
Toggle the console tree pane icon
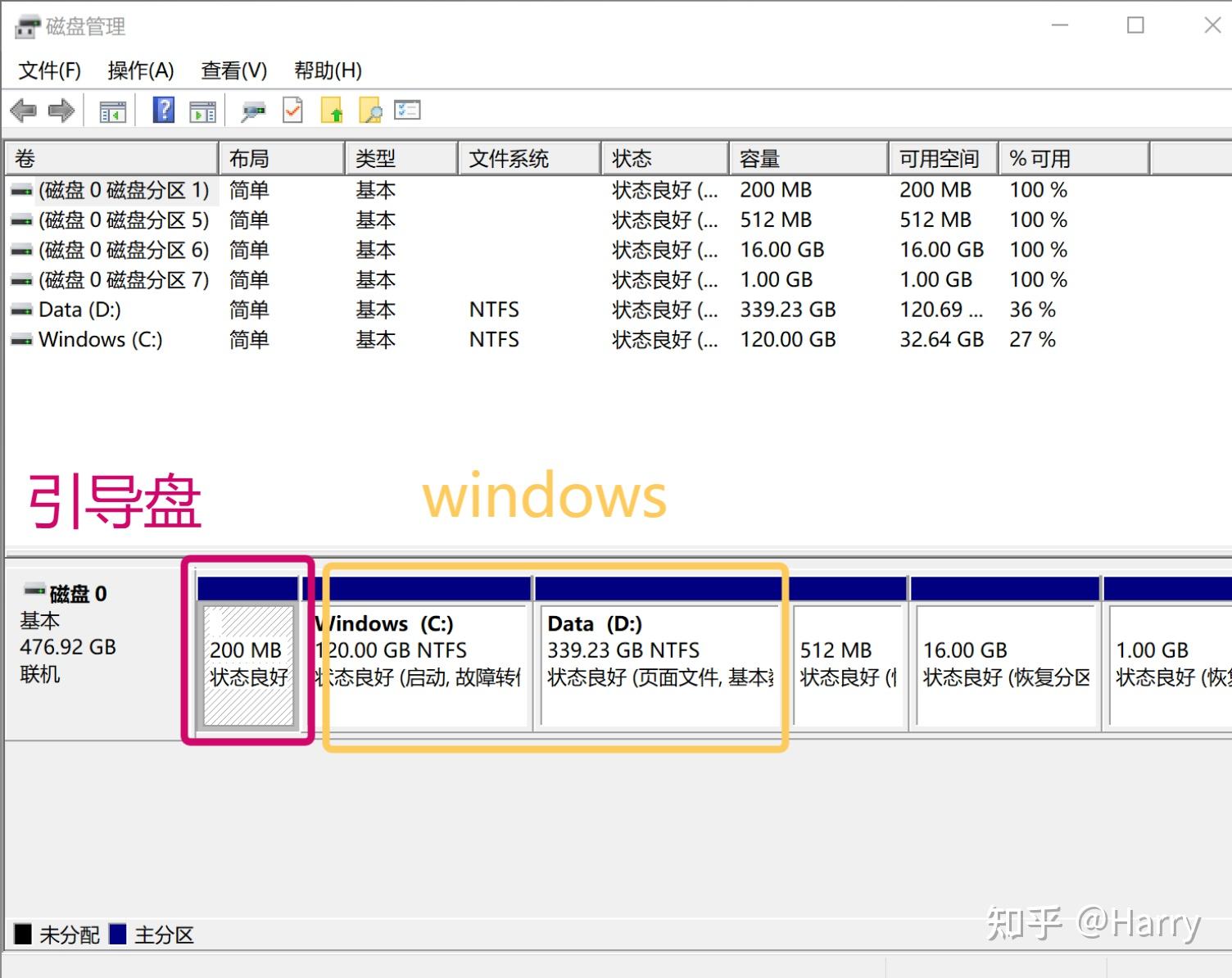tap(112, 111)
